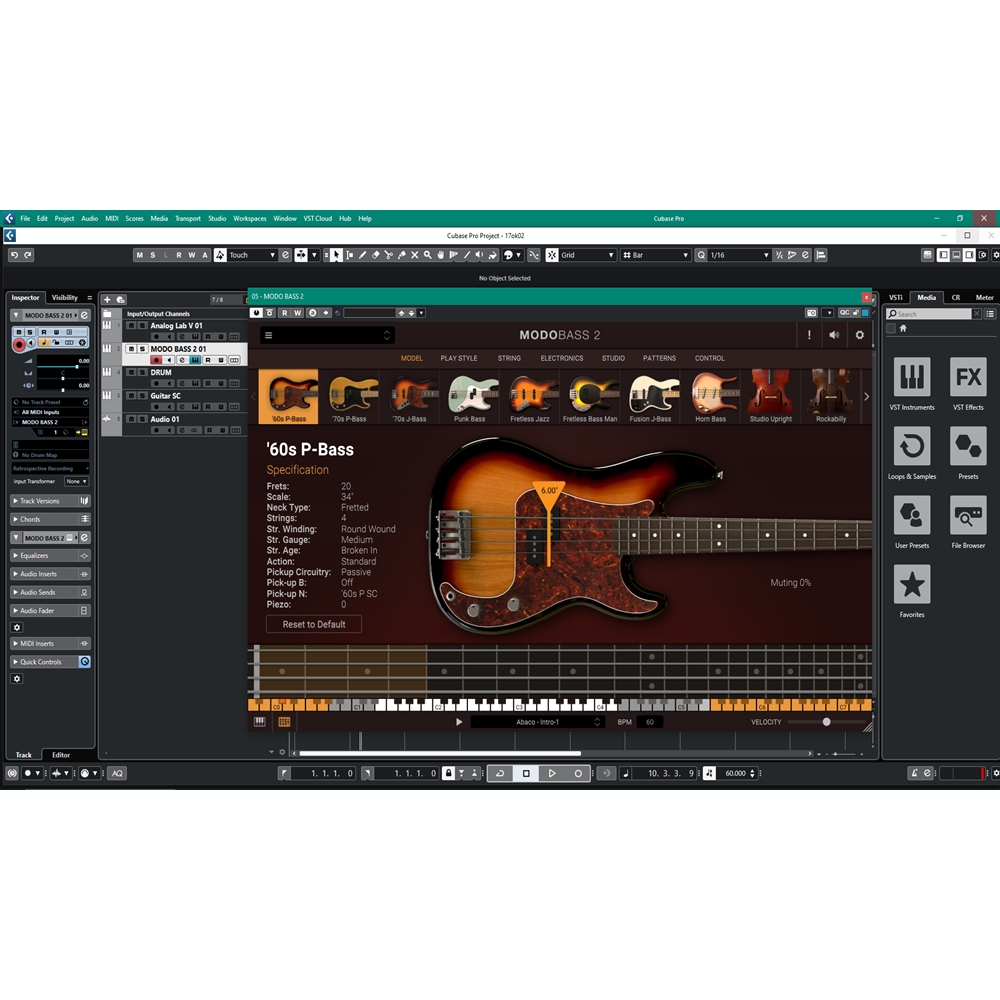The image size is (1000, 1000).
Task: Select the Range Selection tool
Action: (x=349, y=255)
